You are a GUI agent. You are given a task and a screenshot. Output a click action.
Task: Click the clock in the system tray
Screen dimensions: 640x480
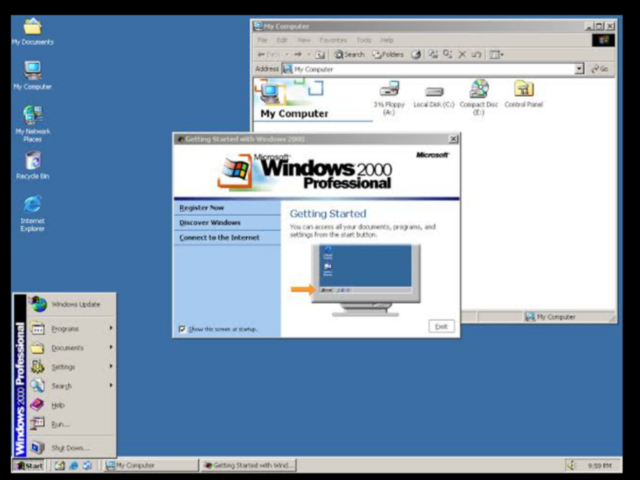coord(599,465)
